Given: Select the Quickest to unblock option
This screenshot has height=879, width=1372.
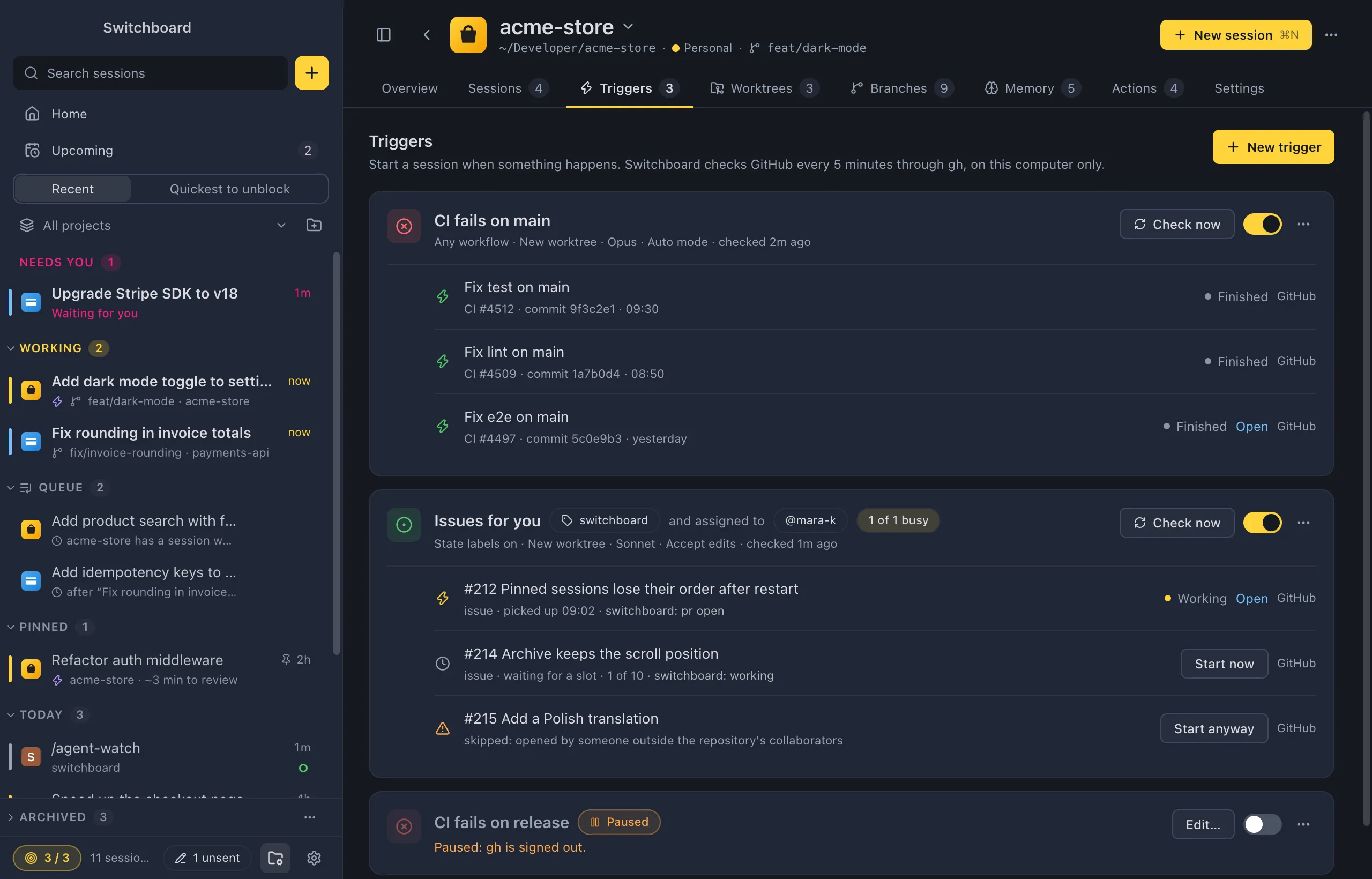Looking at the screenshot, I should pos(229,189).
